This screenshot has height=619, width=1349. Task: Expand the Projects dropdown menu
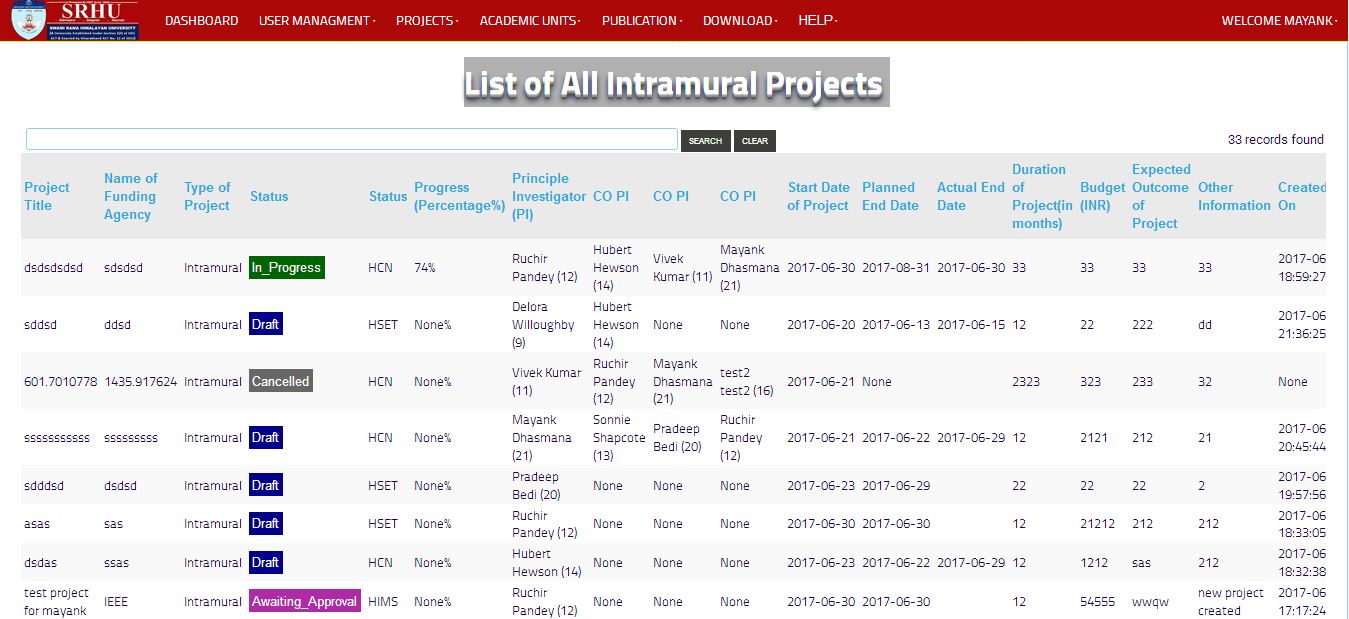click(x=427, y=20)
